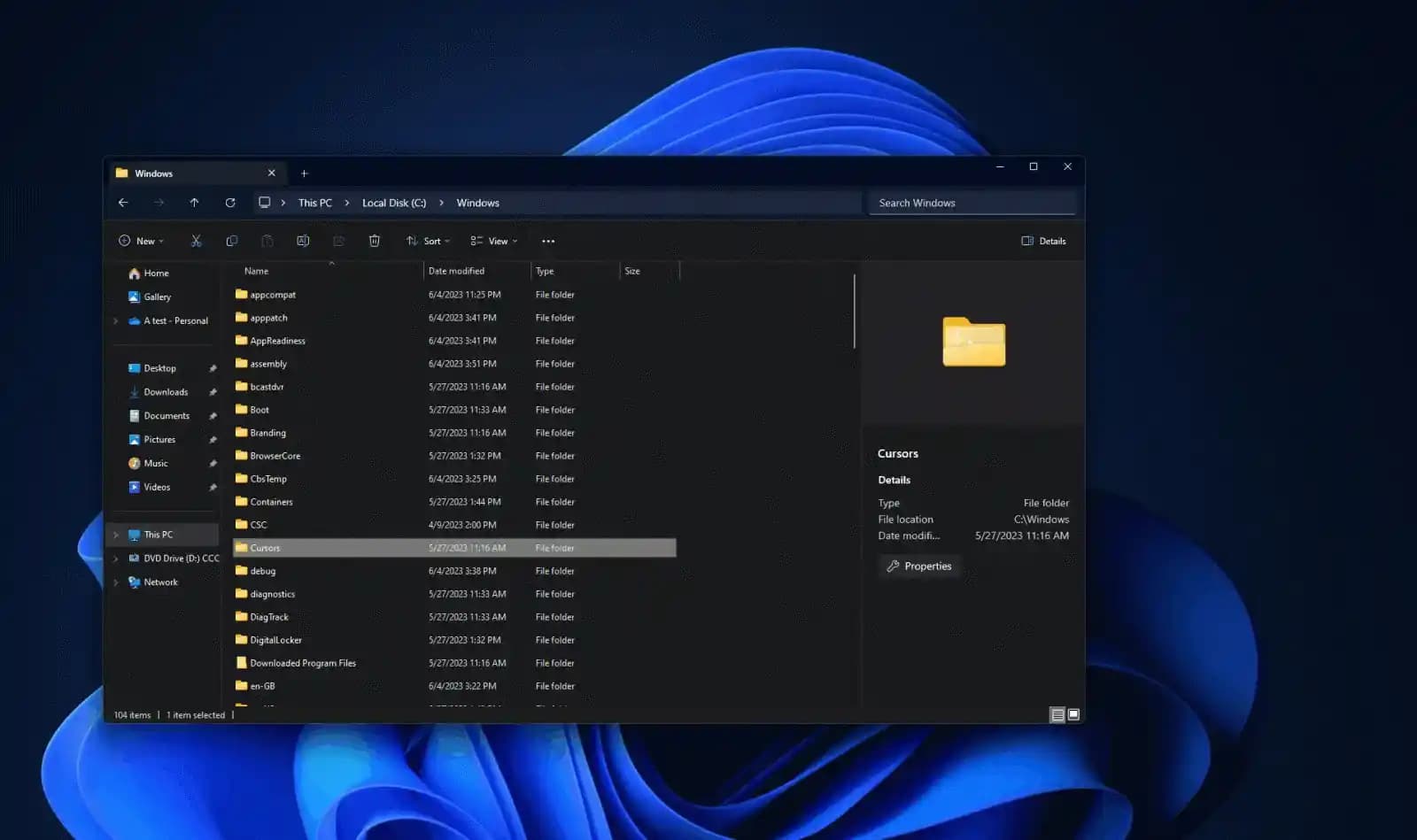Viewport: 1417px width, 840px height.
Task: Delete the selected folder using trash icon
Action: [x=374, y=241]
